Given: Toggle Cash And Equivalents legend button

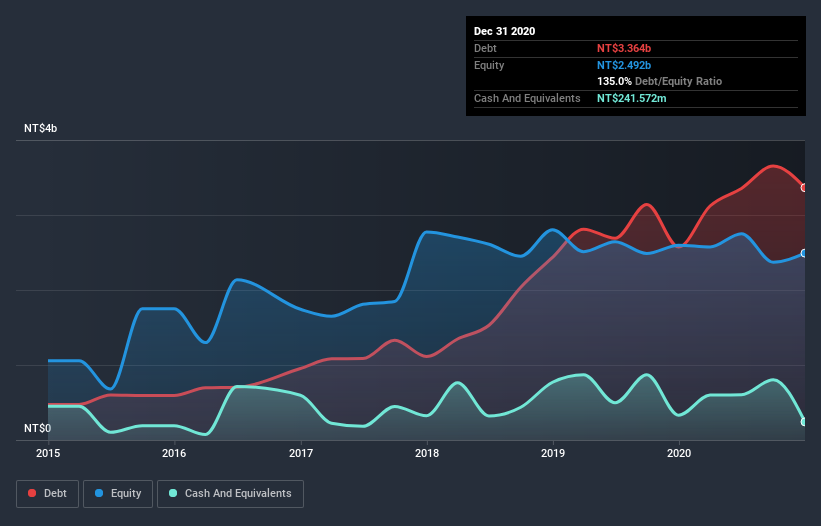Looking at the screenshot, I should tap(230, 494).
